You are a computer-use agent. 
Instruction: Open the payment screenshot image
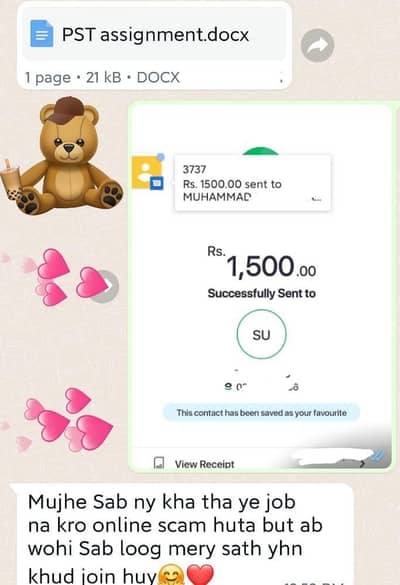pos(260,286)
